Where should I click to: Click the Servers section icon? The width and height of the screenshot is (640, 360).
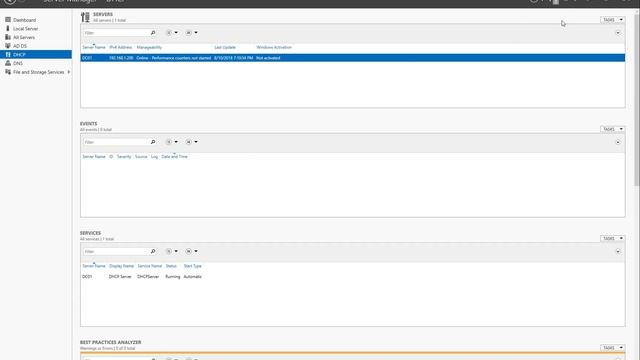pyautogui.click(x=85, y=17)
